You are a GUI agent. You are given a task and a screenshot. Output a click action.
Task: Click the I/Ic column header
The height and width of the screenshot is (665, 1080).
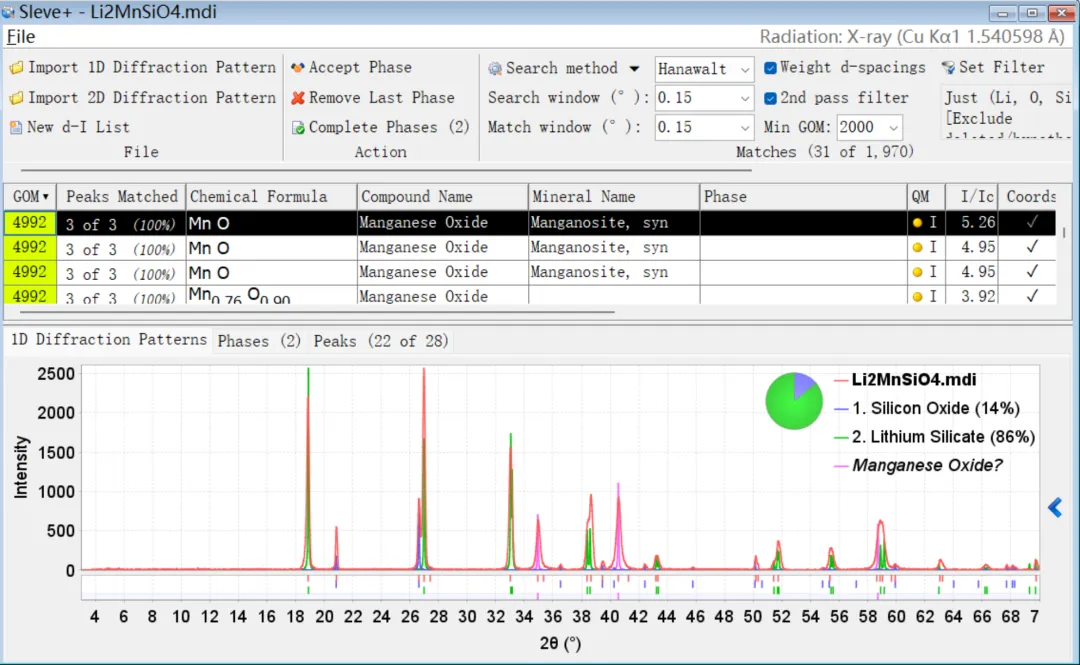[x=972, y=196]
